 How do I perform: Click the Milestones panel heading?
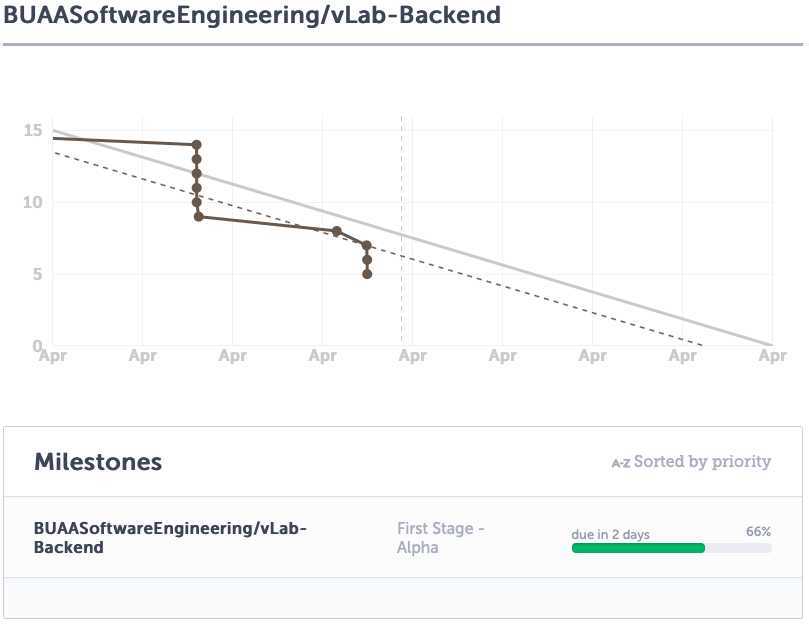98,462
